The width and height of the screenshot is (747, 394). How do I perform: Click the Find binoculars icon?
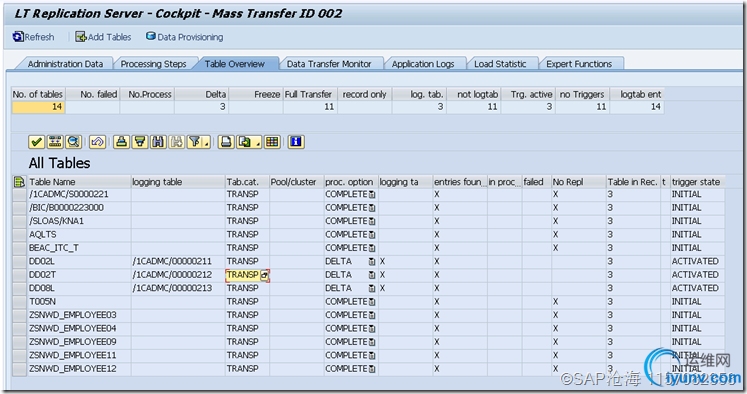click(x=158, y=142)
